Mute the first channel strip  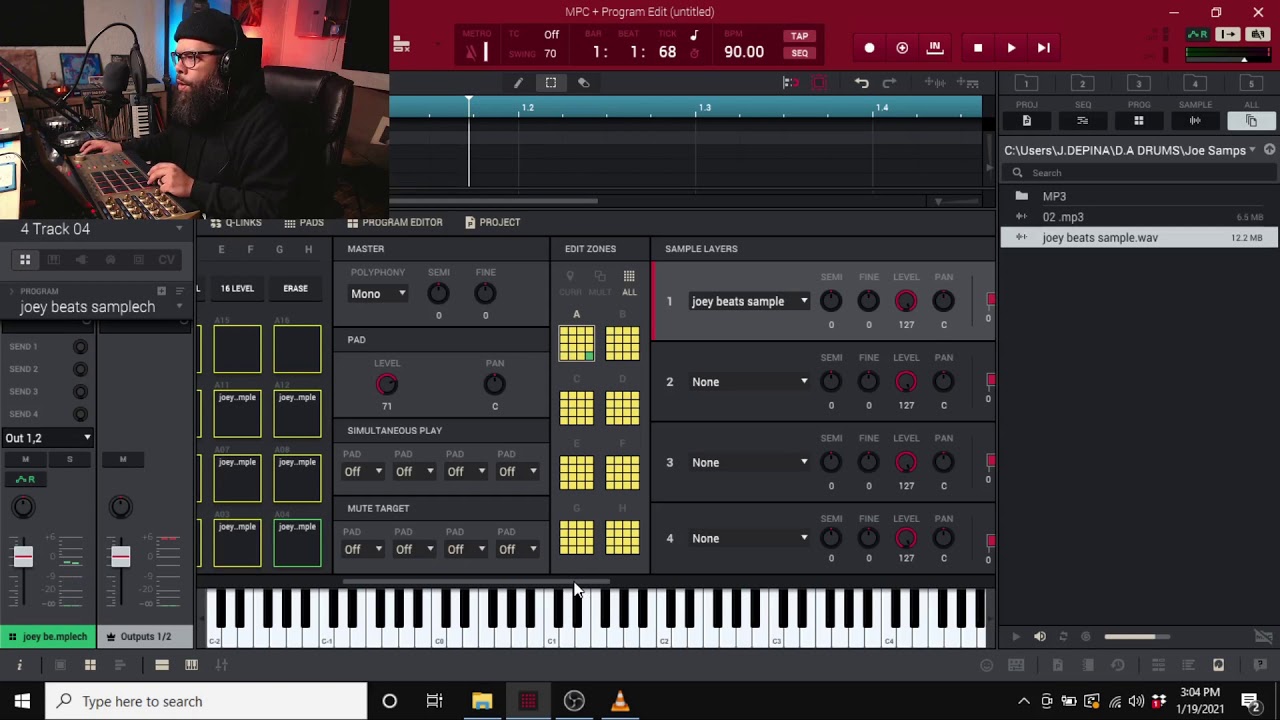pos(25,459)
